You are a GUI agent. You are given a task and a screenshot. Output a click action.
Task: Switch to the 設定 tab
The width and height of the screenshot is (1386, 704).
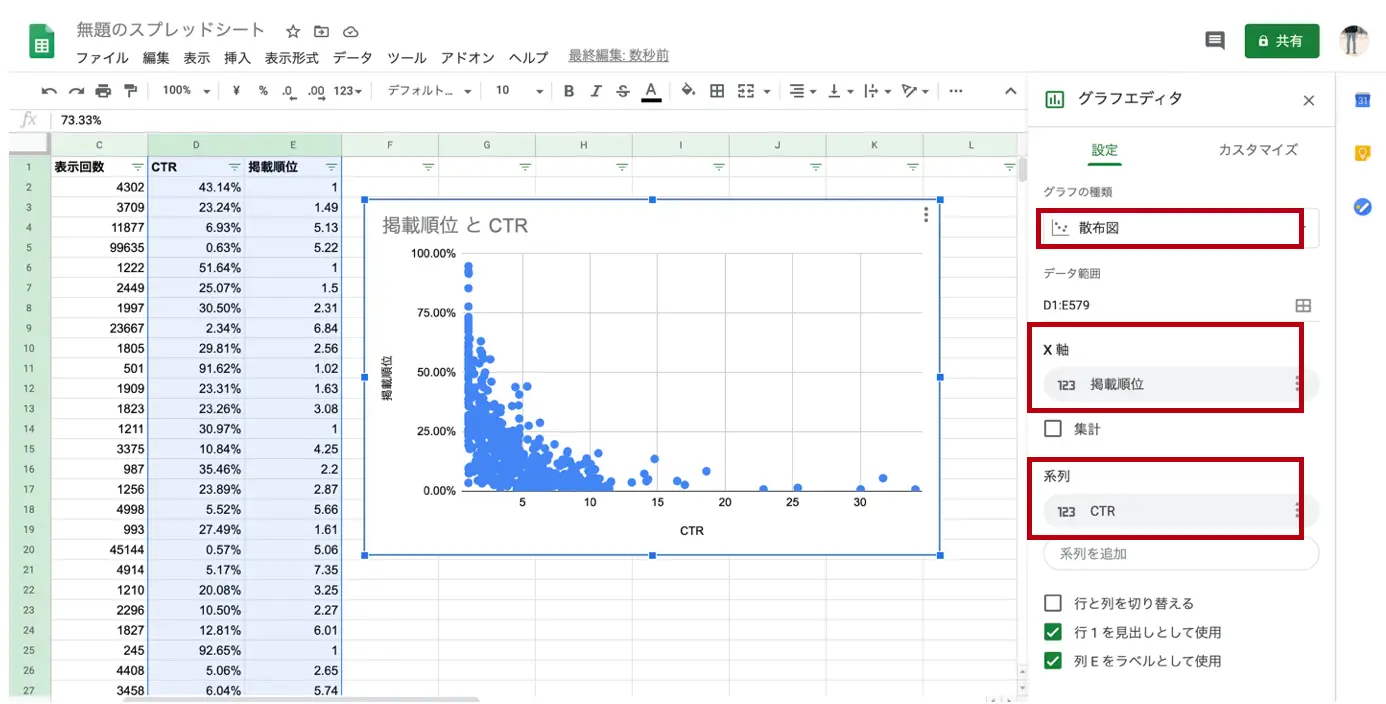pos(1104,150)
